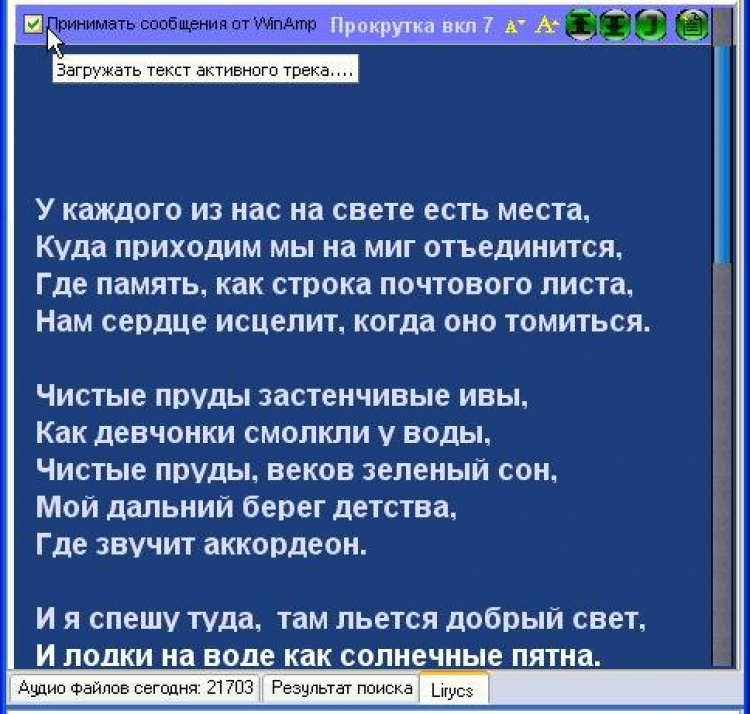This screenshot has height=714, width=750.
Task: Switch to the 'Lirycs' tab
Action: 452,689
